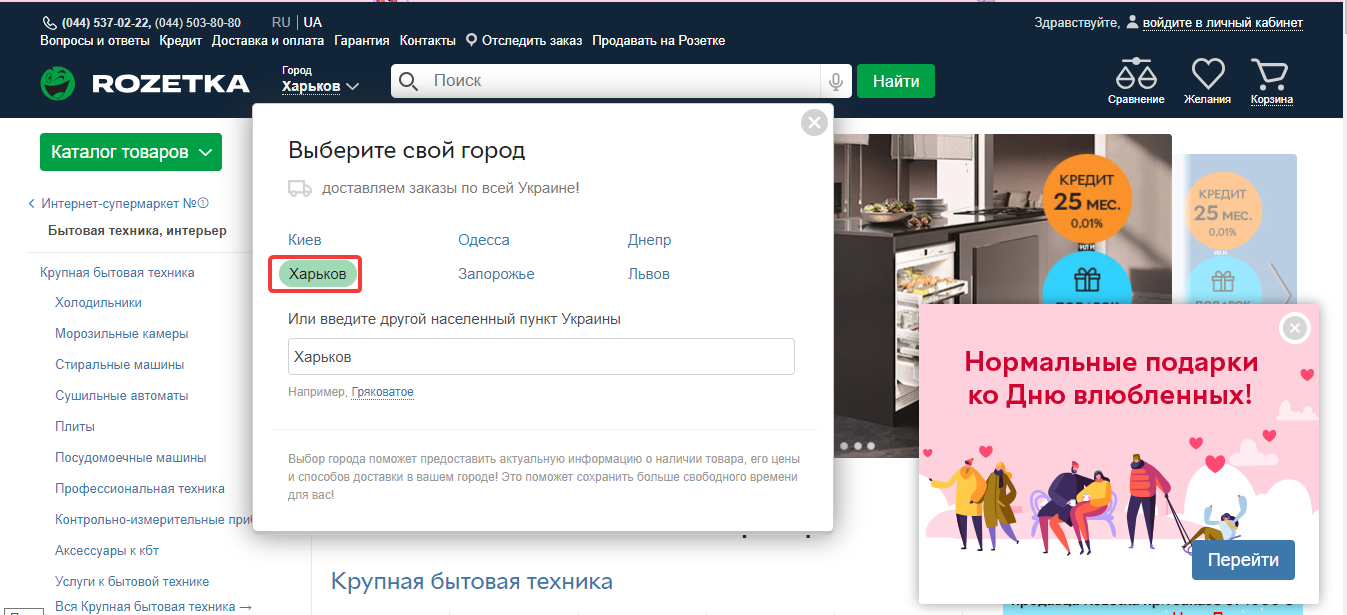Open the Гарантия menu link
The image size is (1347, 615).
coord(362,41)
